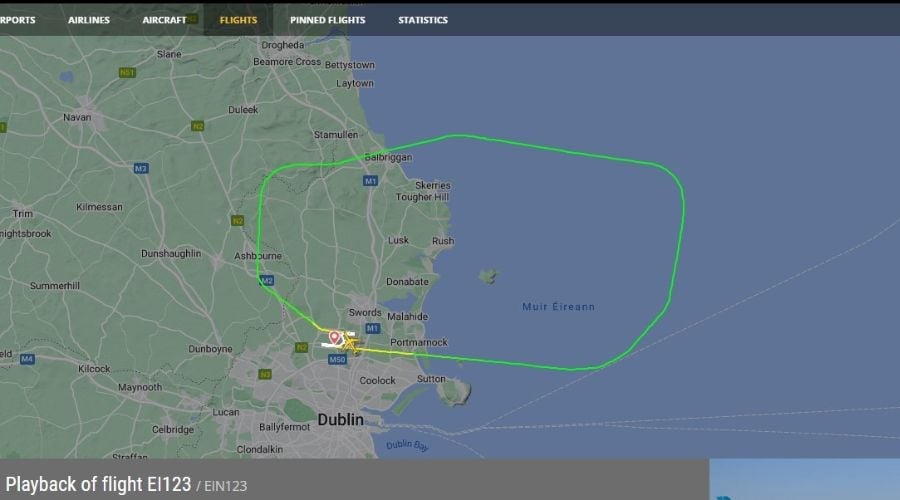Click the Playback of flight EI123 title
900x500 pixels.
point(98,485)
